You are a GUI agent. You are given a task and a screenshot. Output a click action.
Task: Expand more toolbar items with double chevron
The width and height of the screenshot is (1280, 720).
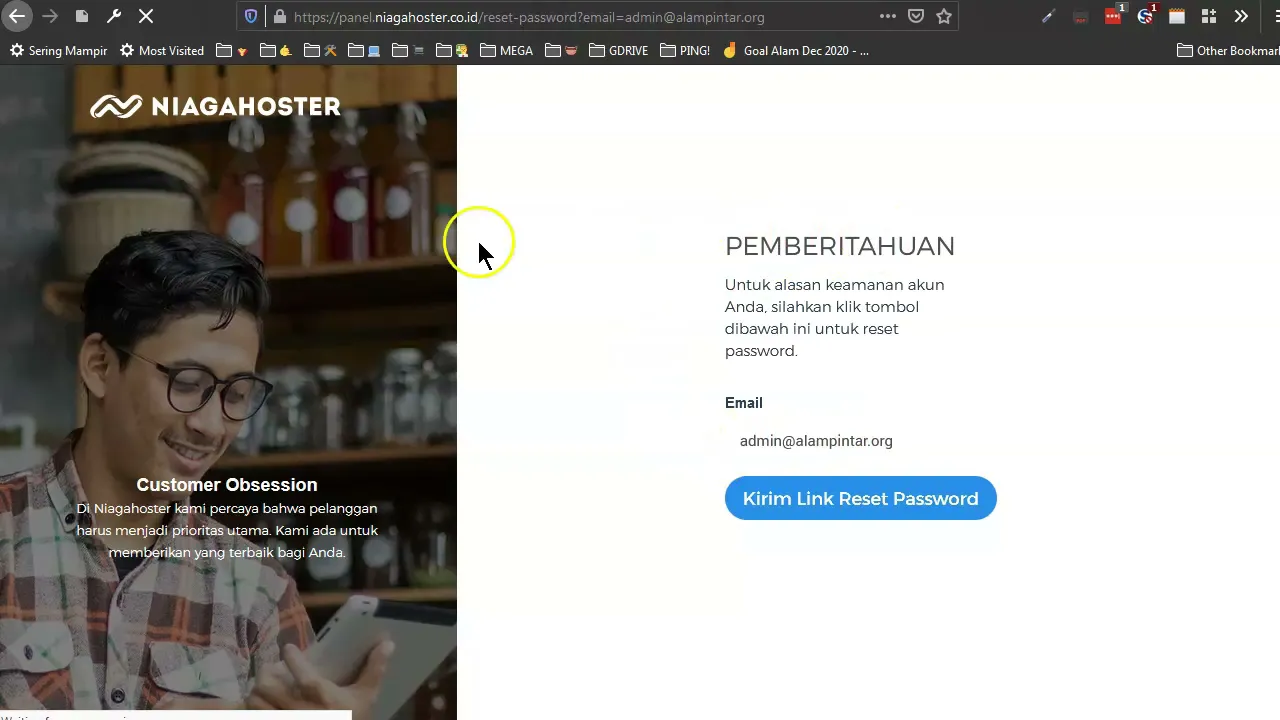point(1241,17)
